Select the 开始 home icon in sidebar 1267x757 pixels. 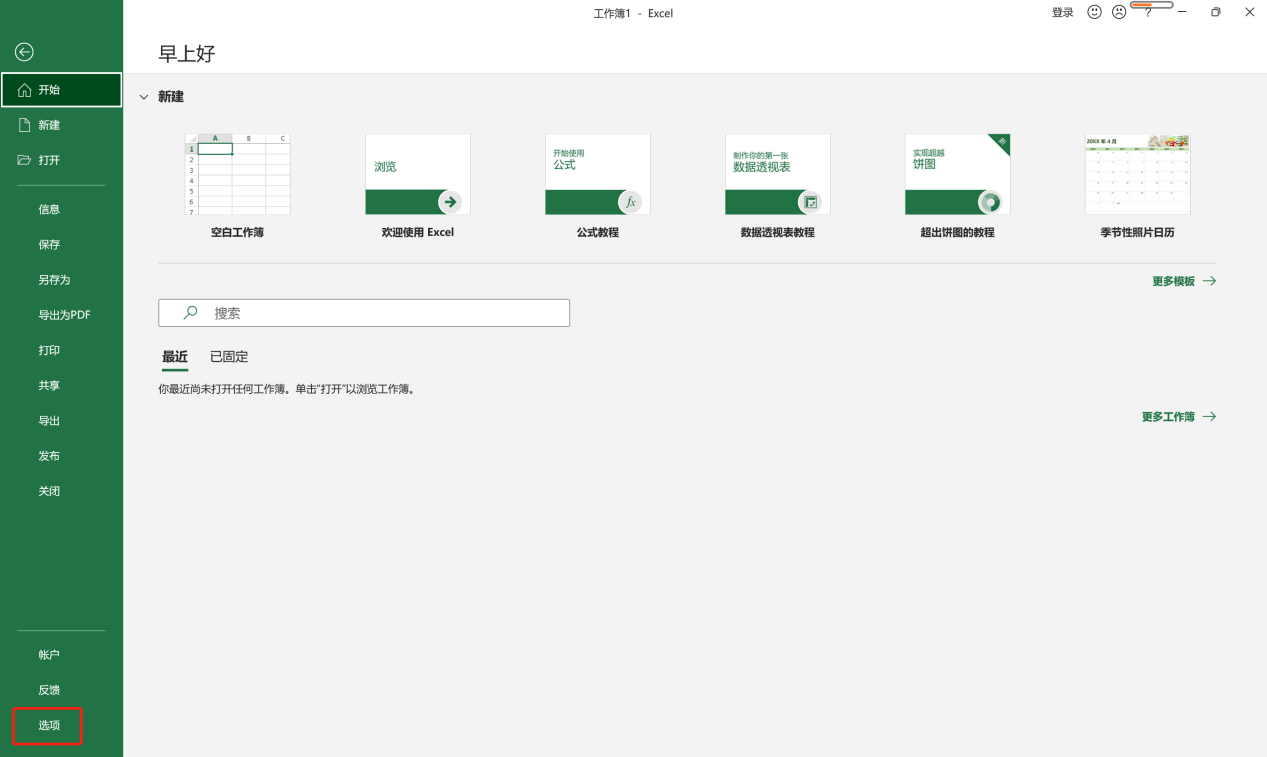(x=26, y=89)
